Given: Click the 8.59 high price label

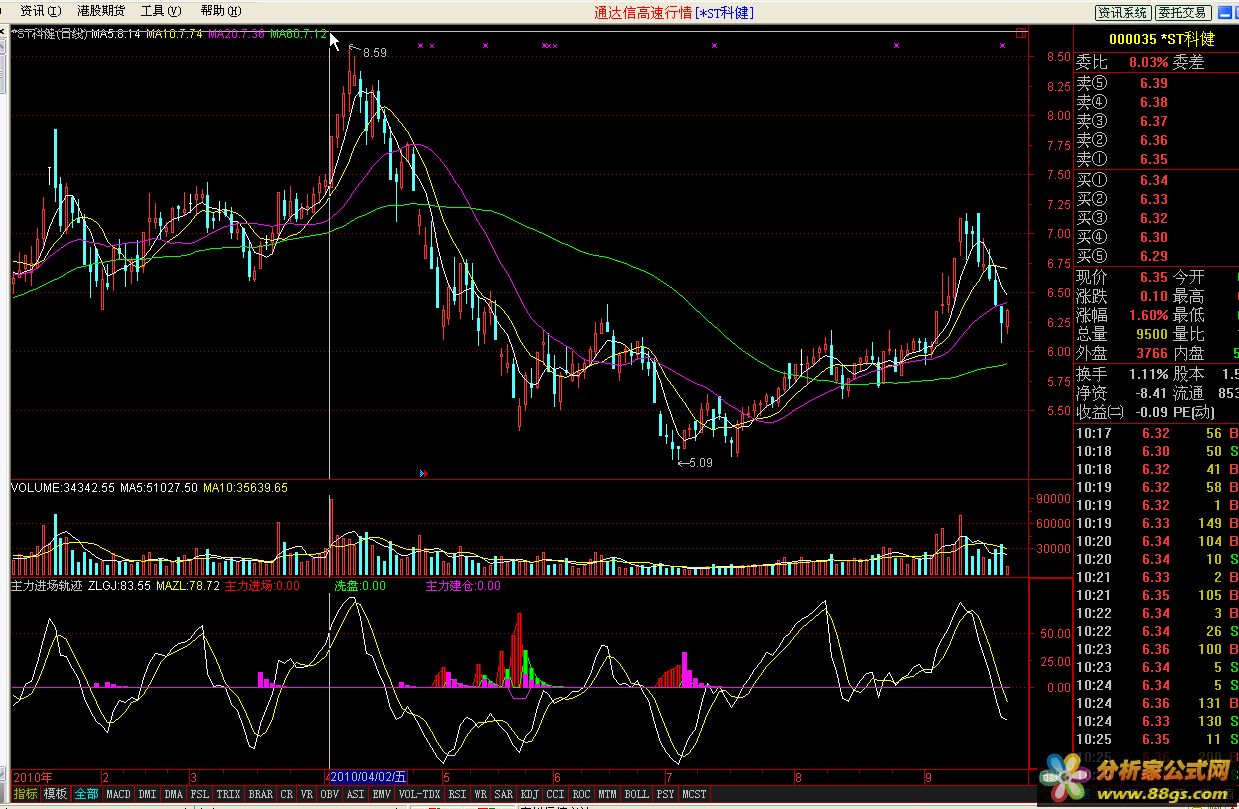Looking at the screenshot, I should pyautogui.click(x=374, y=52).
